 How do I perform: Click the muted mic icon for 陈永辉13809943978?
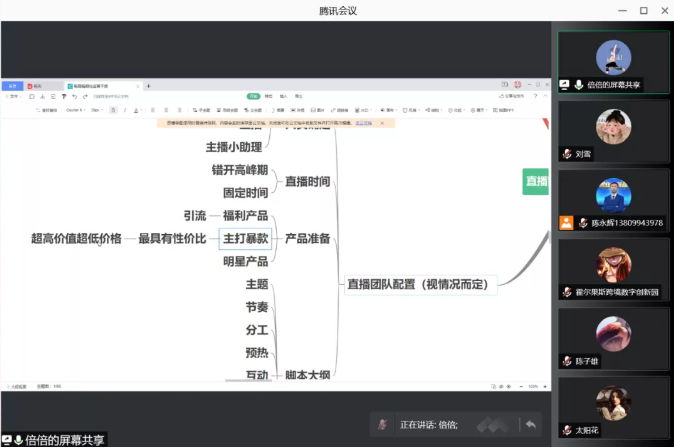pos(583,223)
